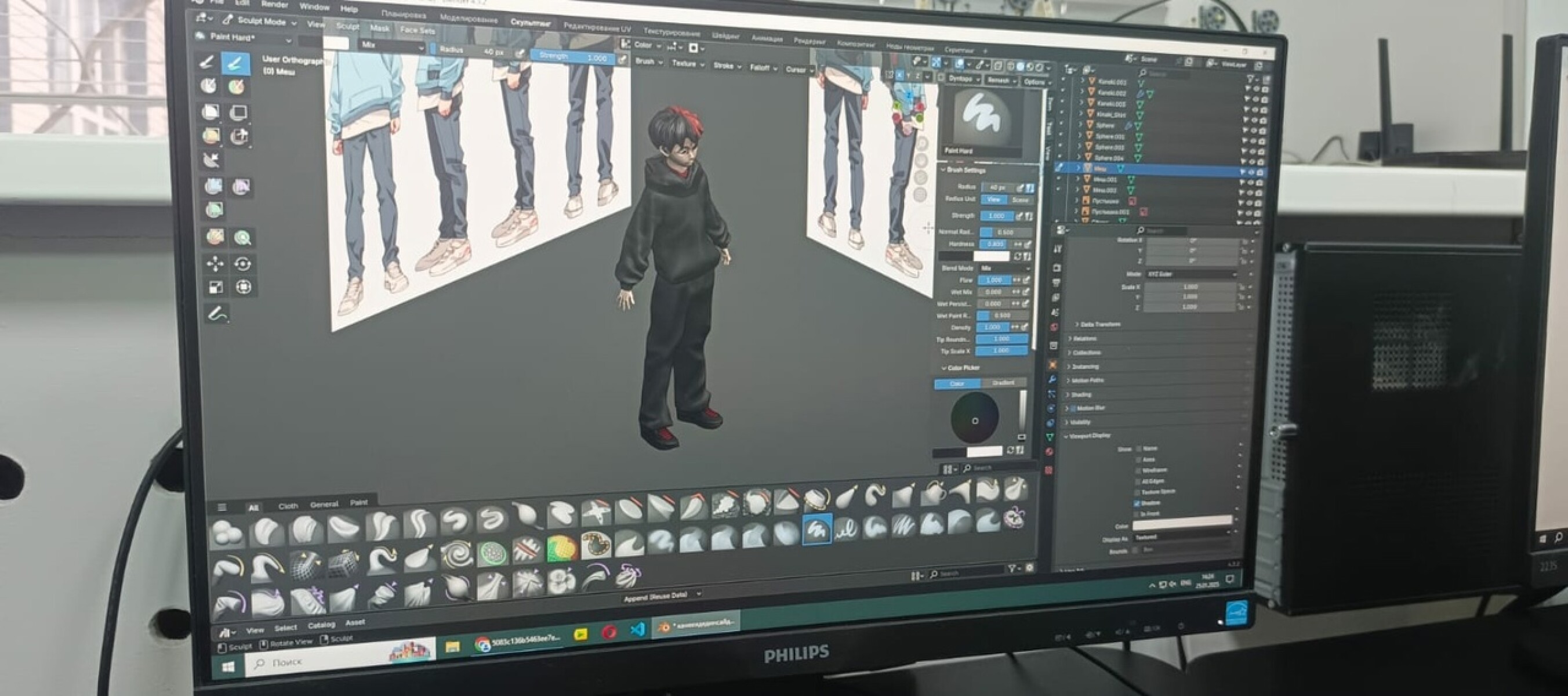1568x696 pixels.
Task: Open the Help menu
Action: click(349, 9)
